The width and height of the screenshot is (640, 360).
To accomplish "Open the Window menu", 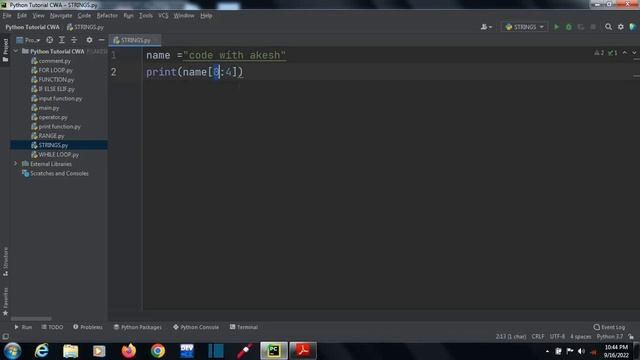I will coord(184,16).
